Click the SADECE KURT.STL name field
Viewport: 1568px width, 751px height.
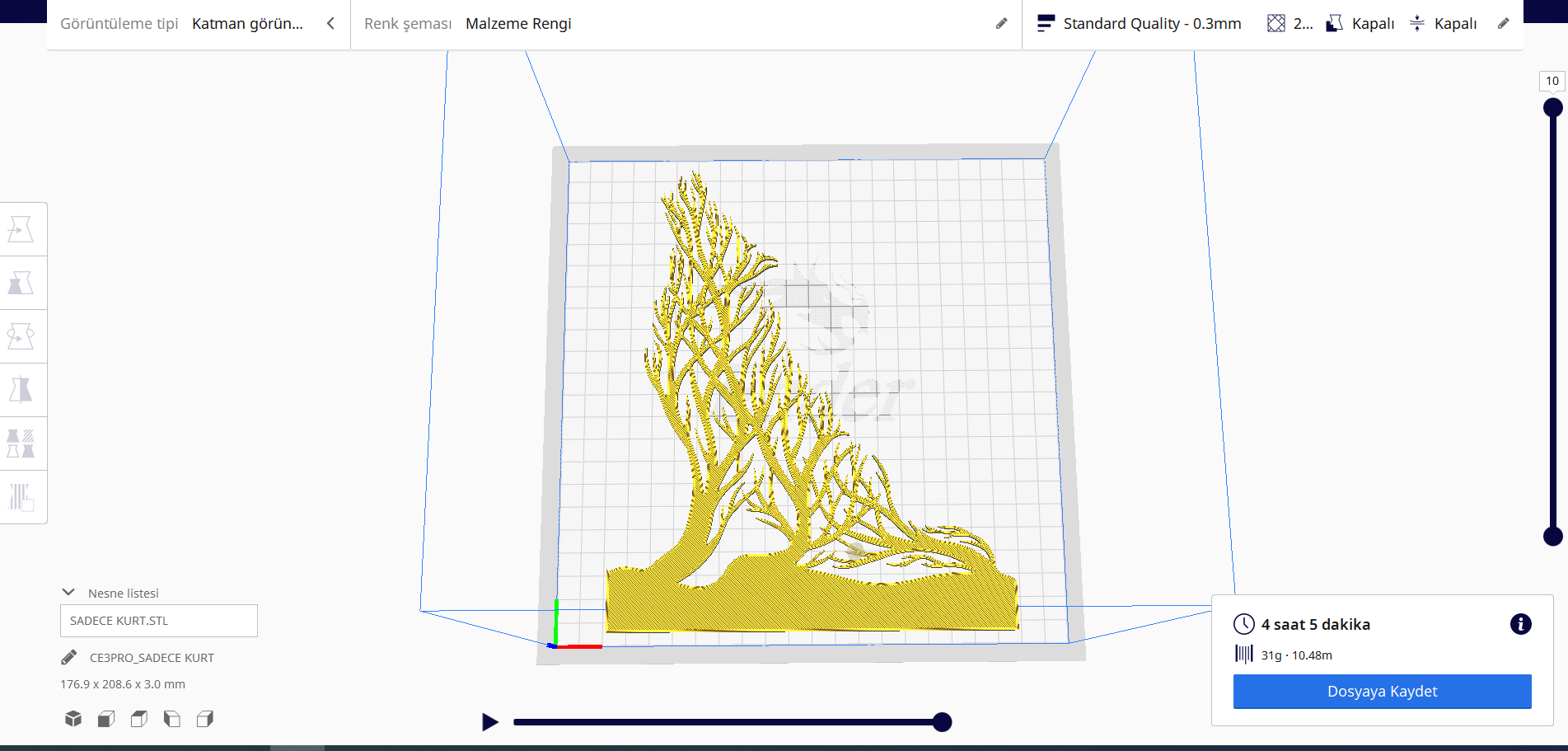coord(159,621)
